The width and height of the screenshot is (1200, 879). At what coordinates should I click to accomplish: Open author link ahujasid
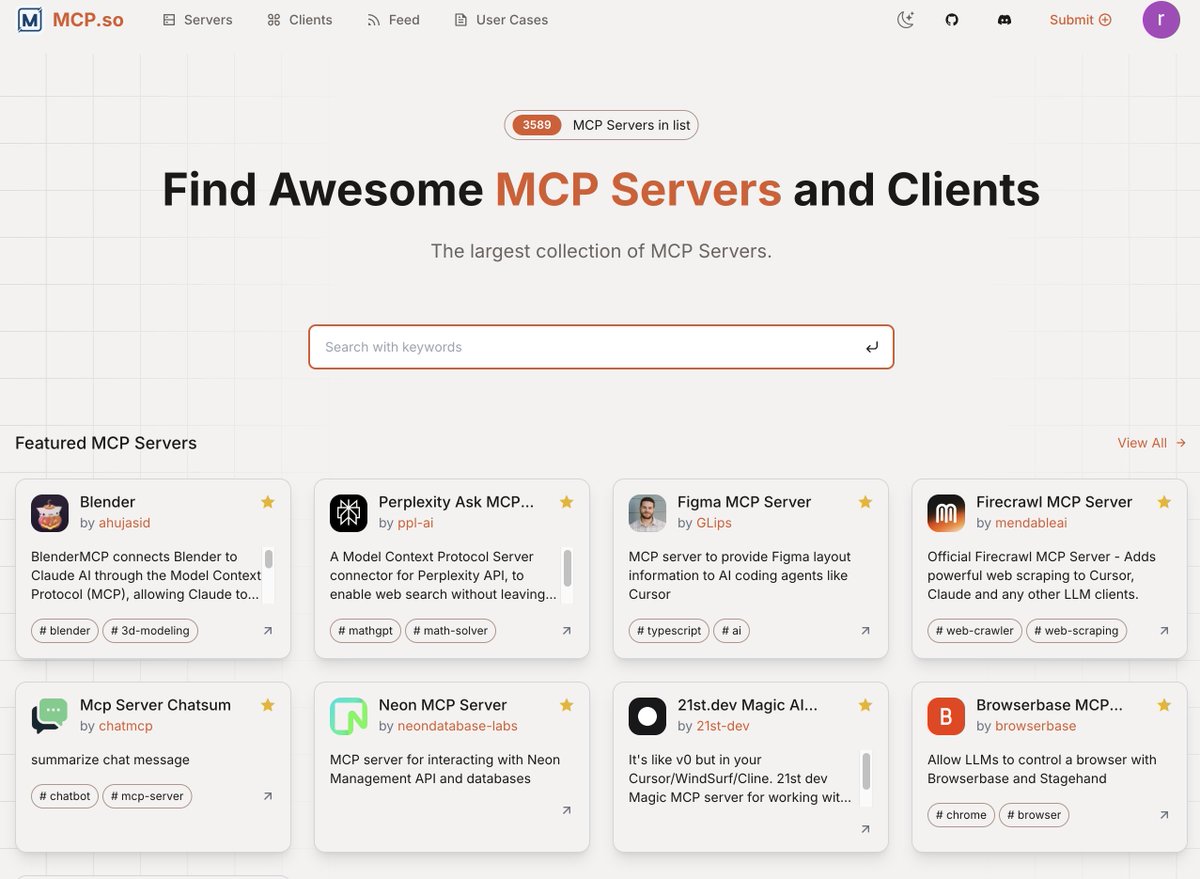[124, 523]
